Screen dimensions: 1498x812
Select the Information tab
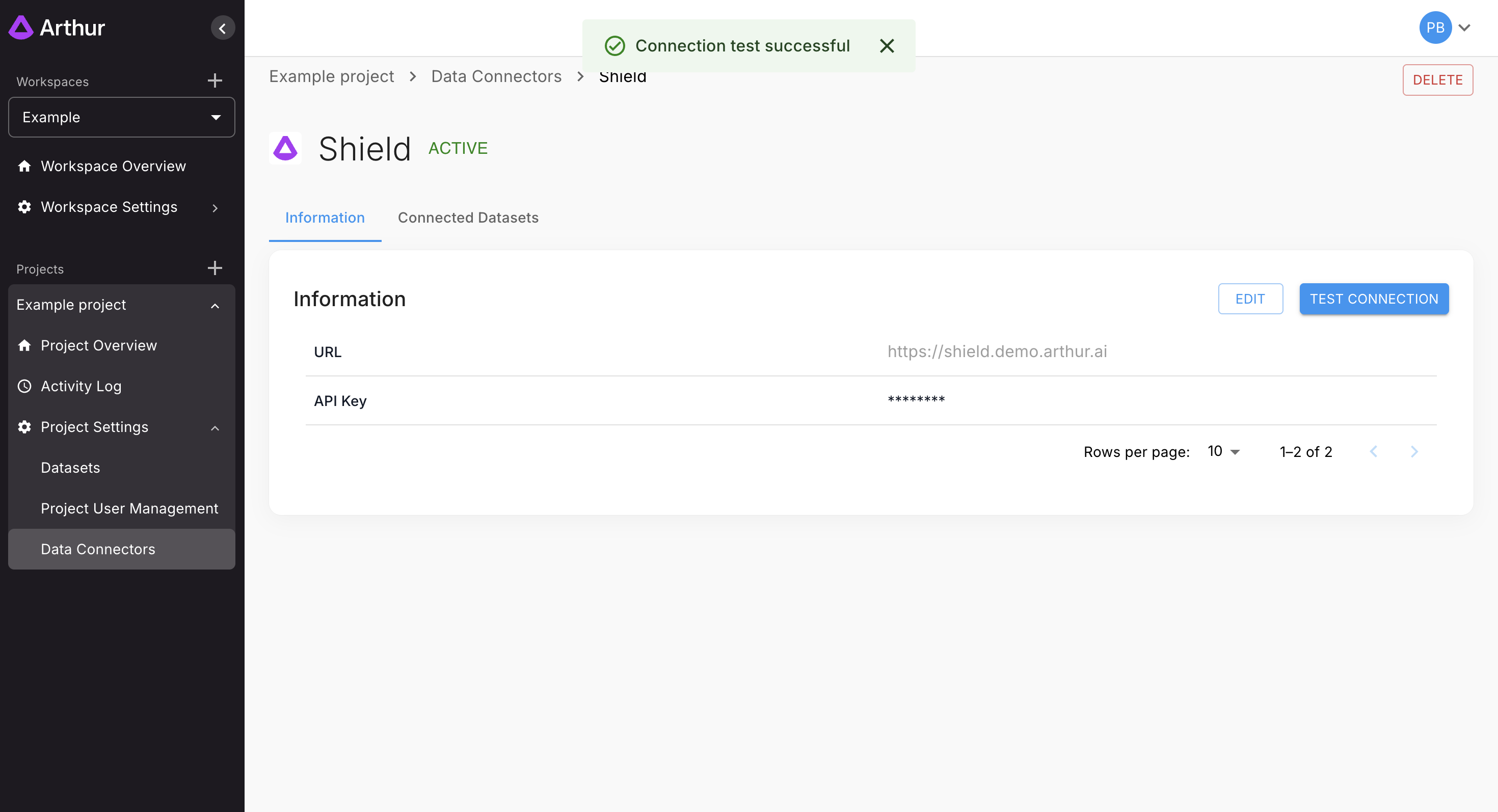click(325, 218)
